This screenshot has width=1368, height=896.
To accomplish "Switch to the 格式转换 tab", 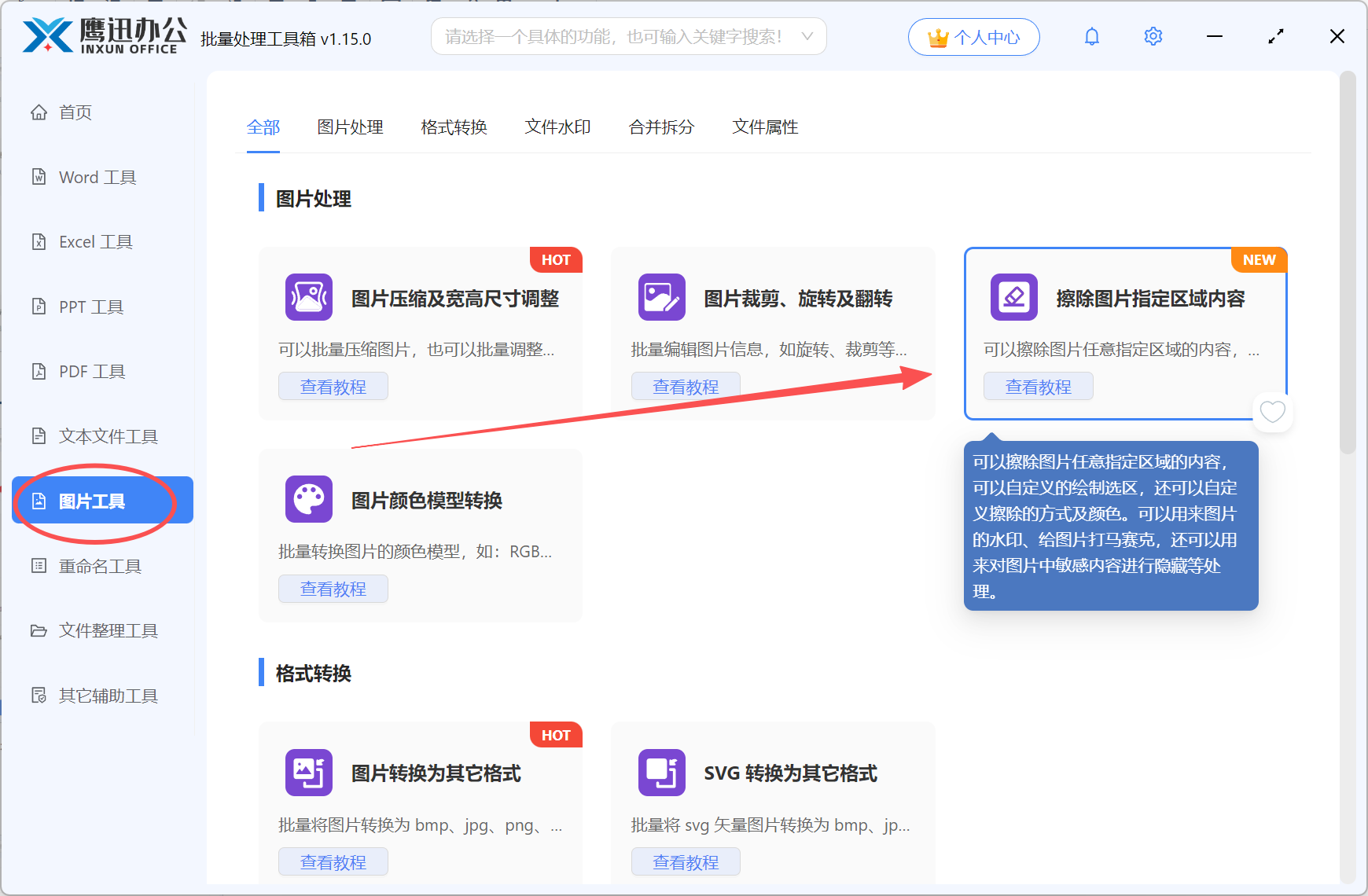I will [x=454, y=127].
